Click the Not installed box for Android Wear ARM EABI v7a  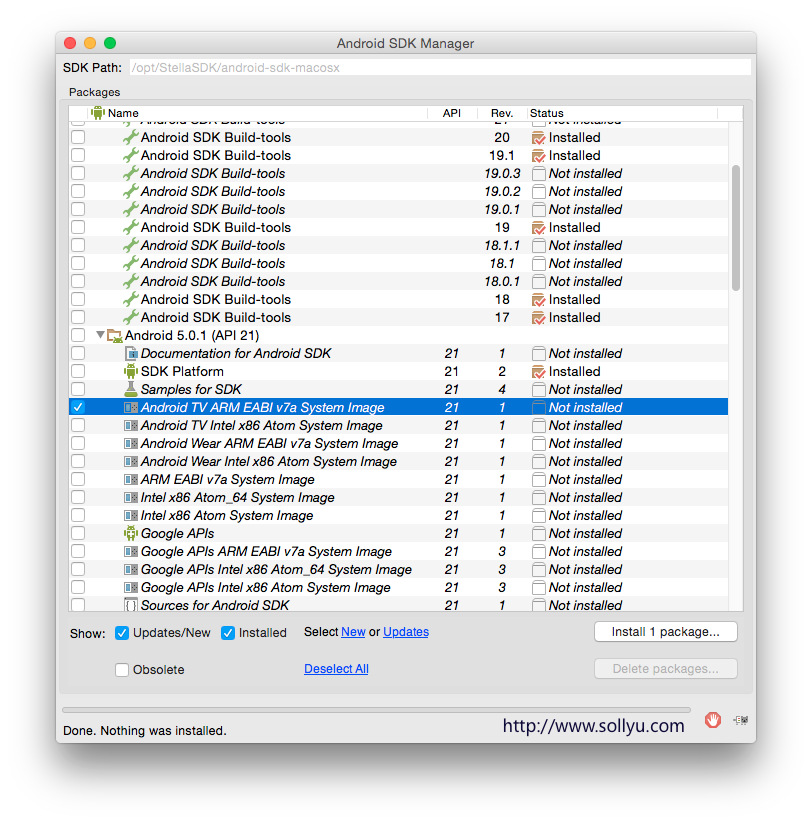coord(538,444)
